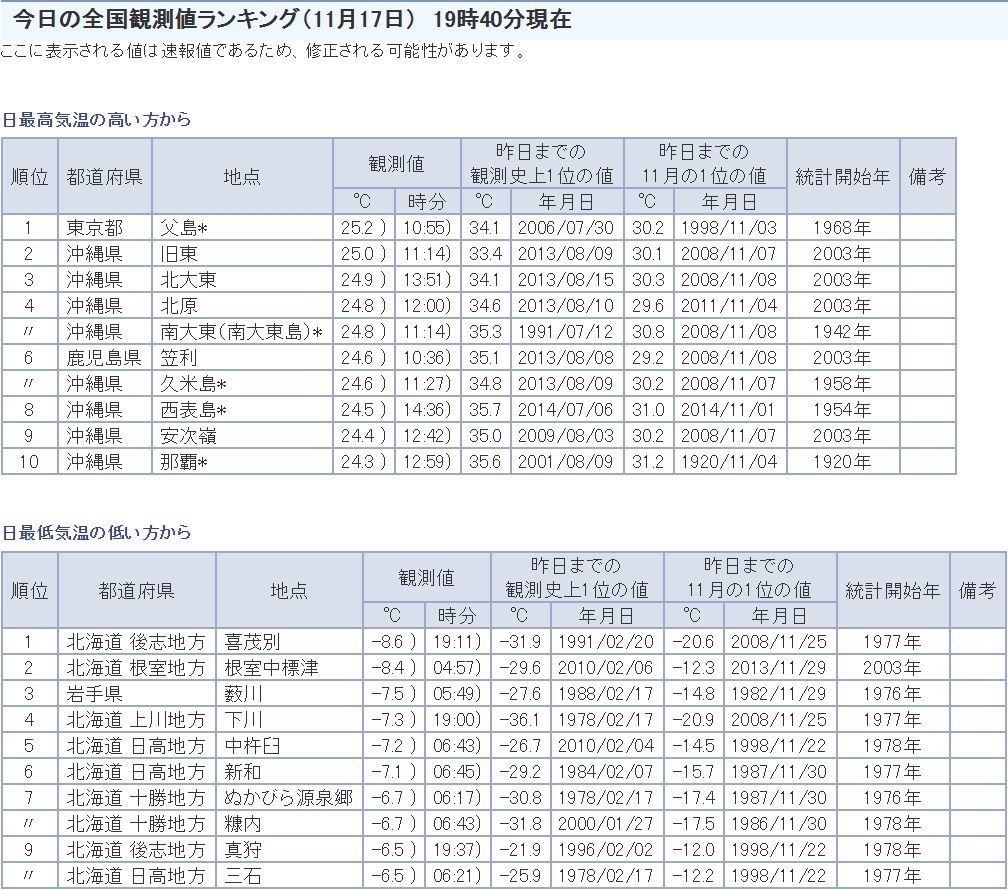The image size is (1008, 890).
Task: Click the record date 1991/07/12
Action: point(566,332)
